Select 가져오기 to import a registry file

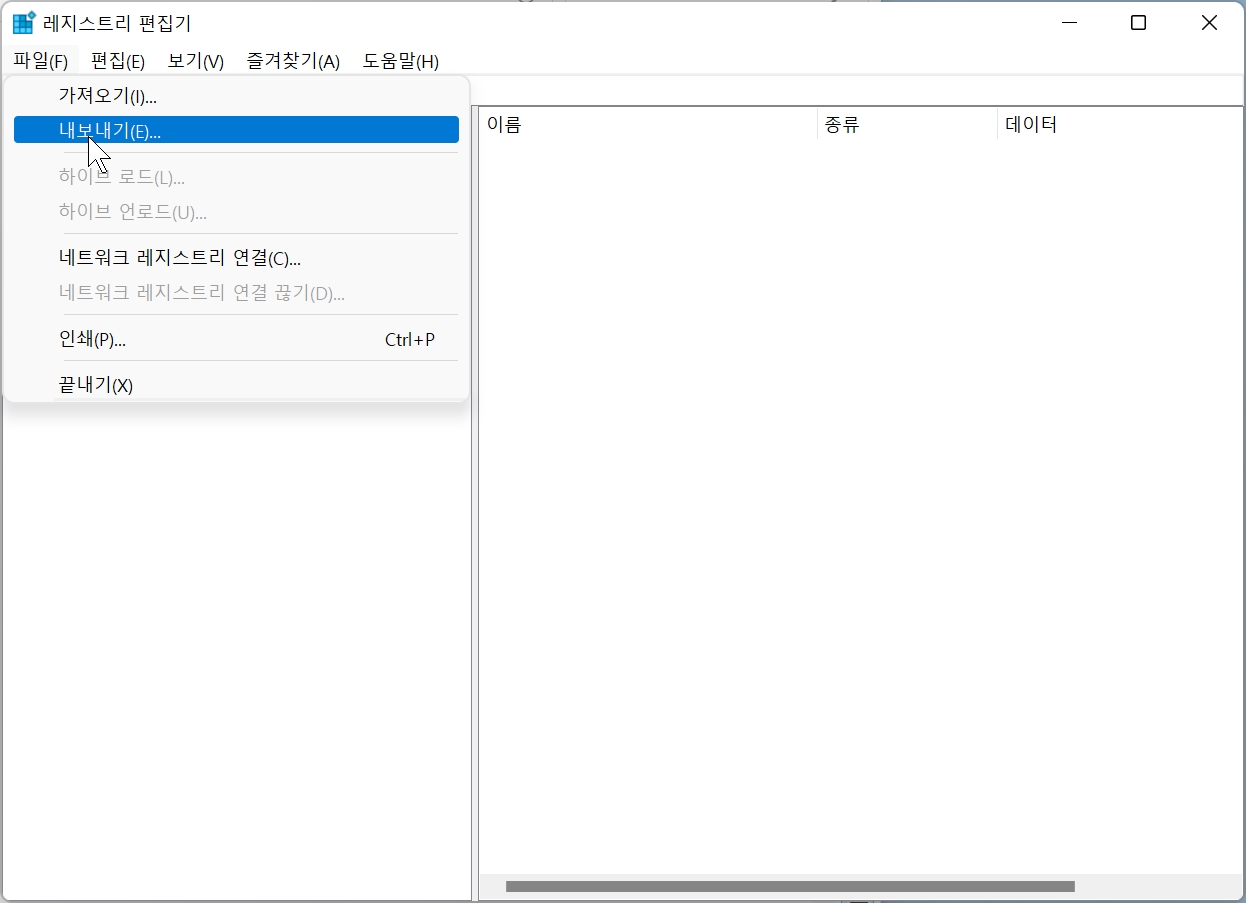tap(110, 95)
